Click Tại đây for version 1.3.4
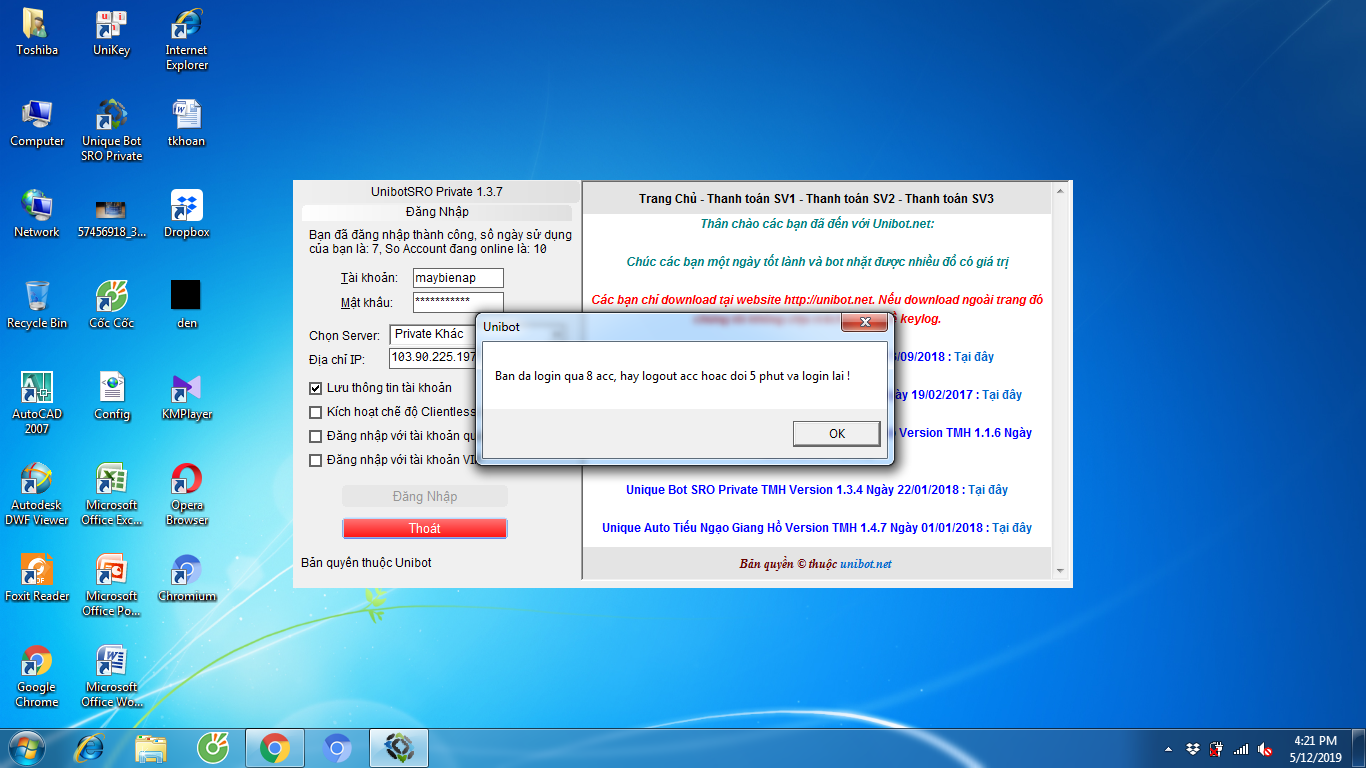This screenshot has width=1366, height=768. click(x=988, y=490)
